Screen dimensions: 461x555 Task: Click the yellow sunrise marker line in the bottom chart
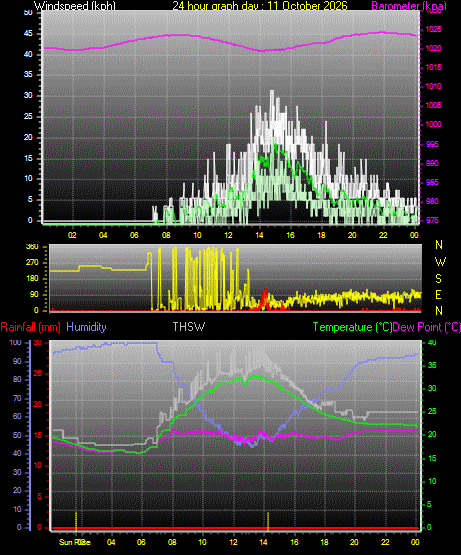pos(76,521)
